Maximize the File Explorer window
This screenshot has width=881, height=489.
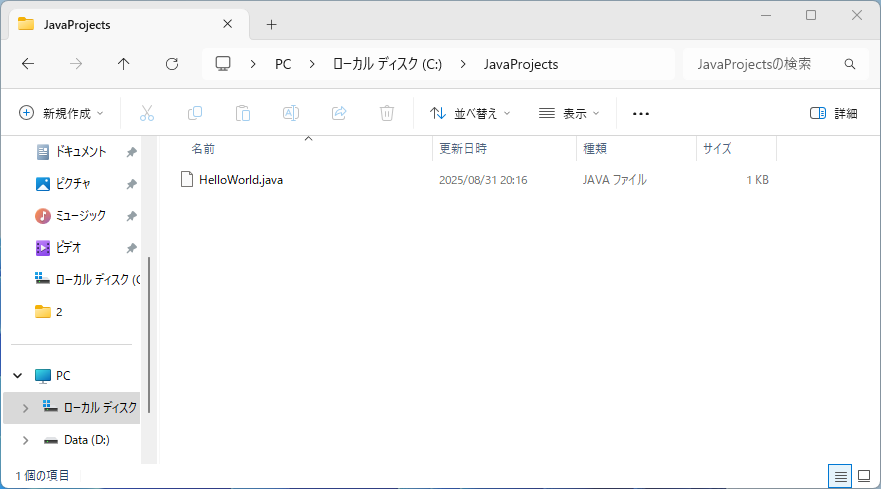click(811, 15)
